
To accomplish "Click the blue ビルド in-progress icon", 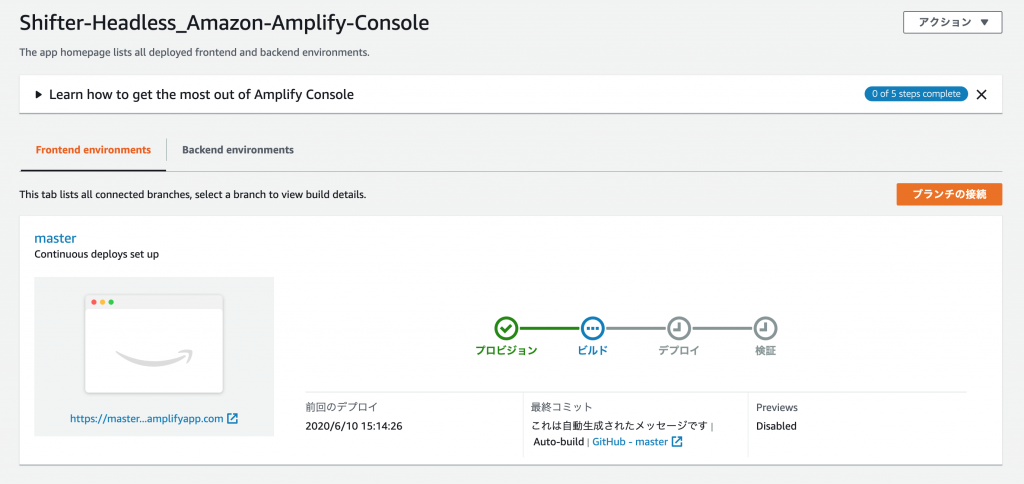I will tap(592, 328).
